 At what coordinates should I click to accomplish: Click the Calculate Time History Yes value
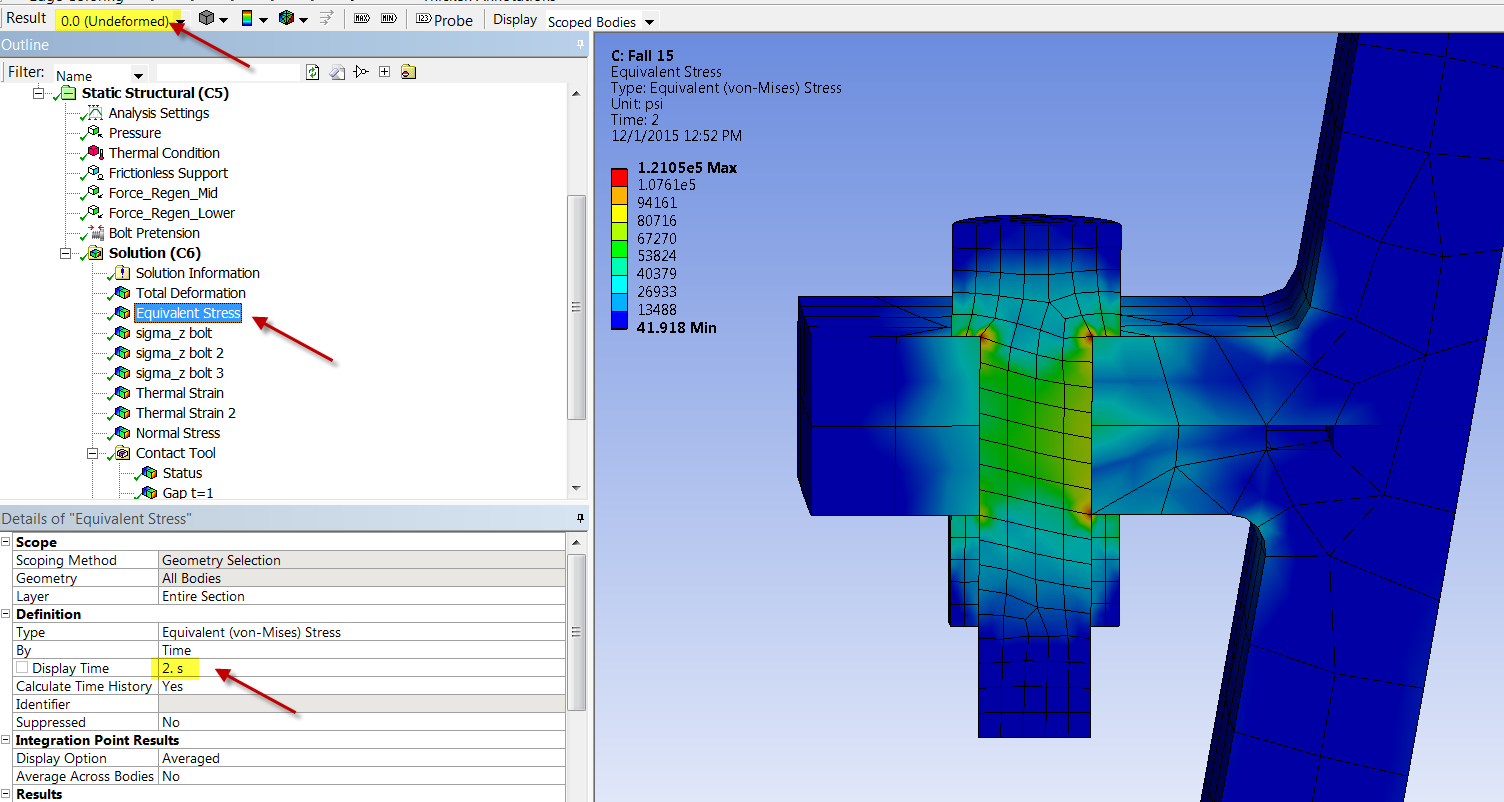[x=362, y=686]
